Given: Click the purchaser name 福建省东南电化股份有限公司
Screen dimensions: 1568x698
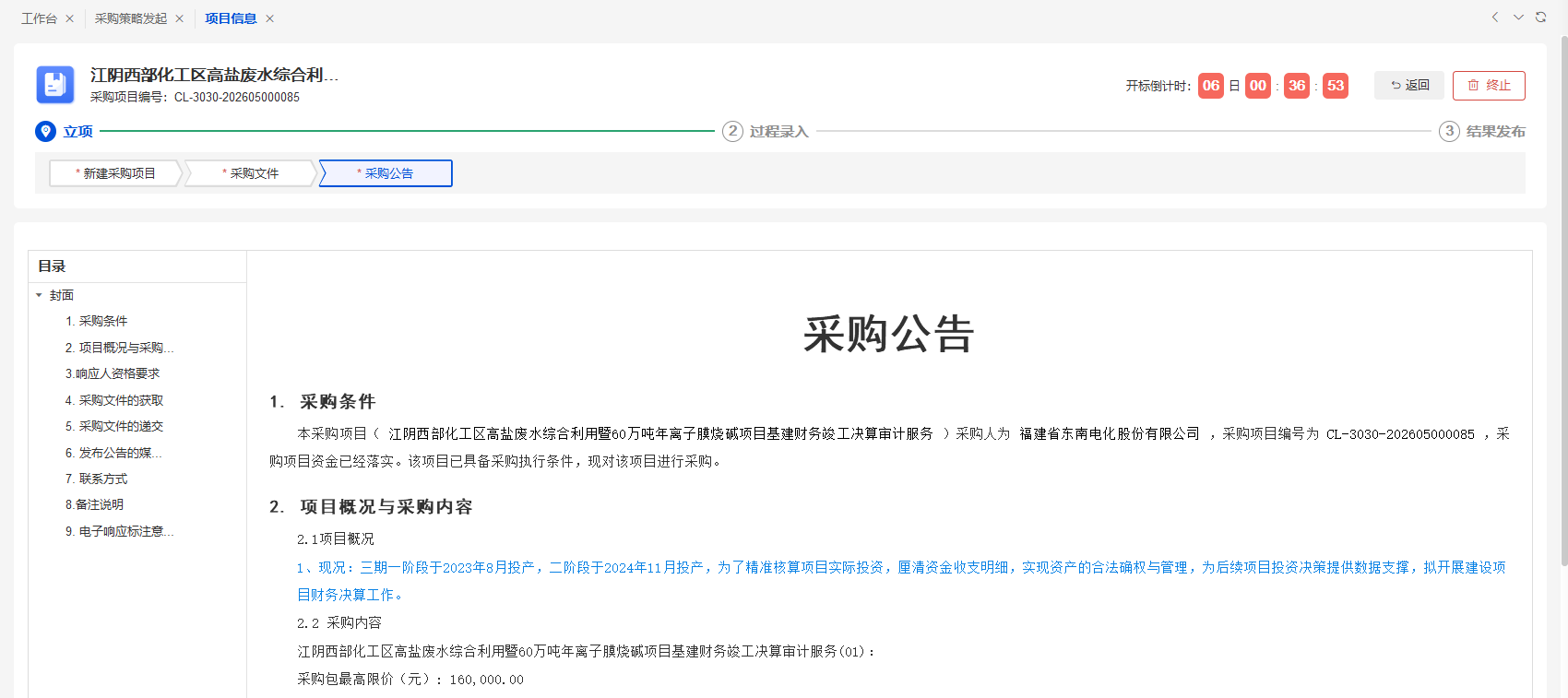Looking at the screenshot, I should tap(1110, 433).
